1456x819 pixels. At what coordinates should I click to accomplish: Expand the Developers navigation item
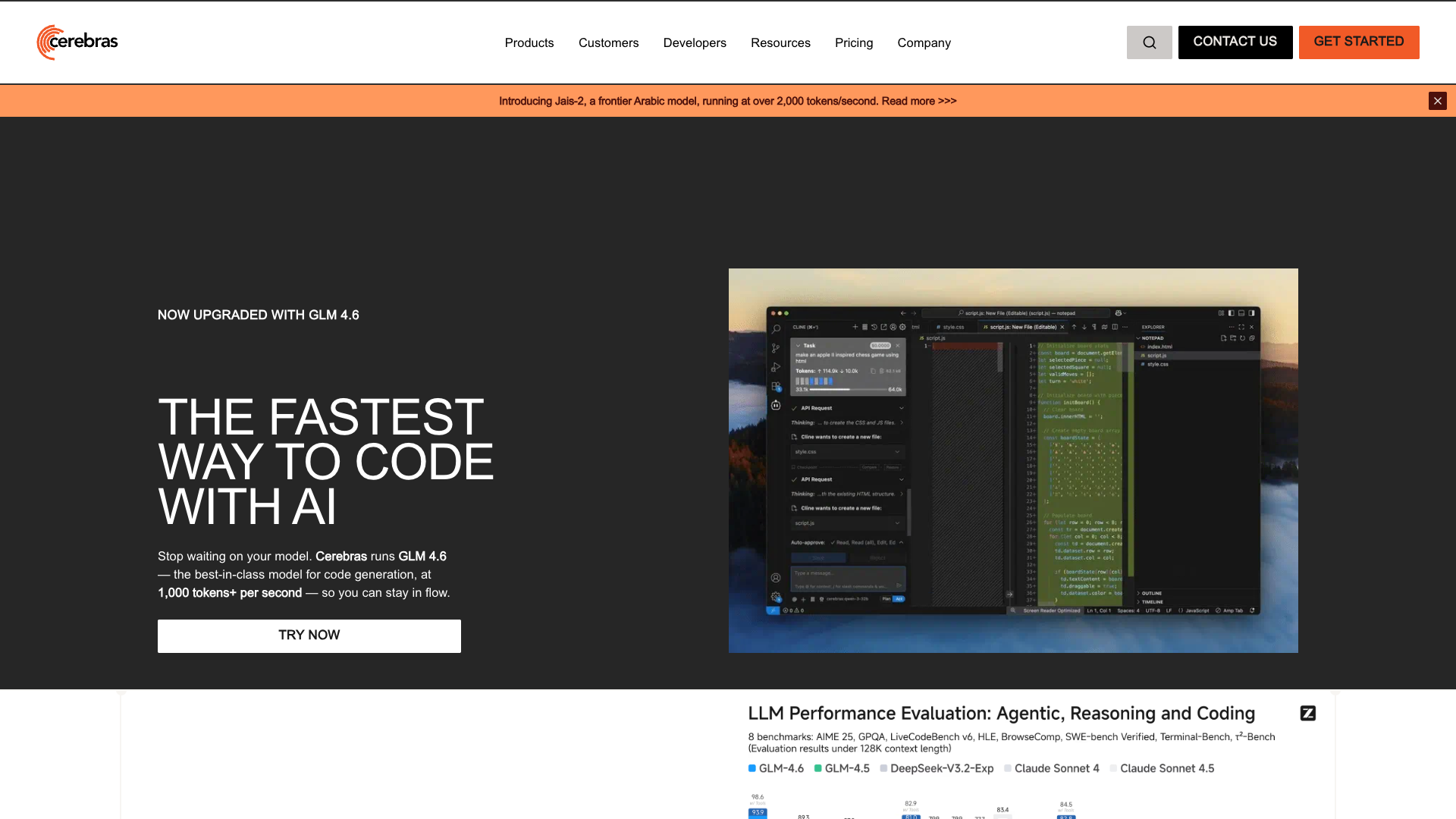pyautogui.click(x=695, y=42)
